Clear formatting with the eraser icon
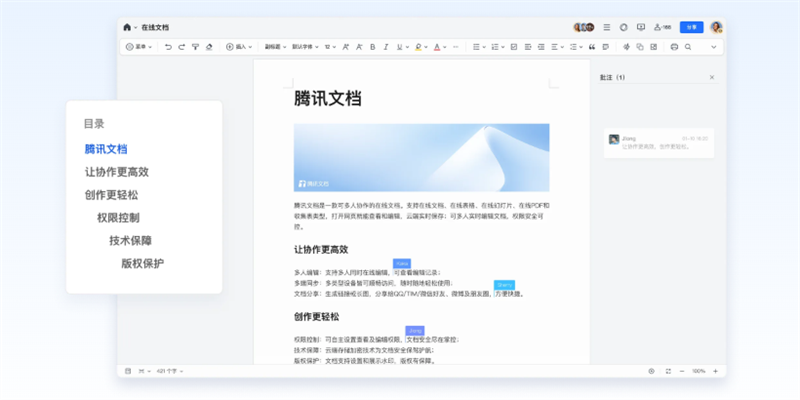 [x=208, y=47]
